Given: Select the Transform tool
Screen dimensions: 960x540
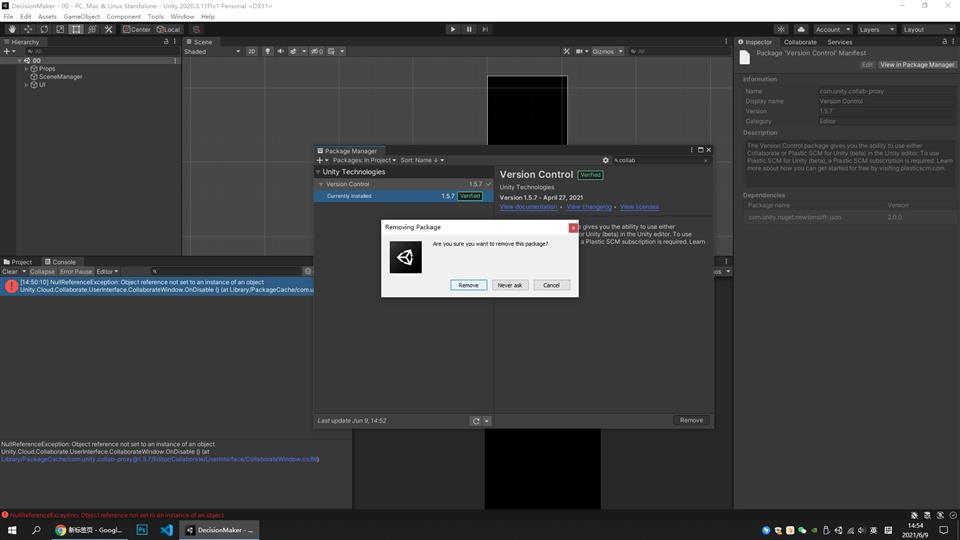Looking at the screenshot, I should pos(92,29).
